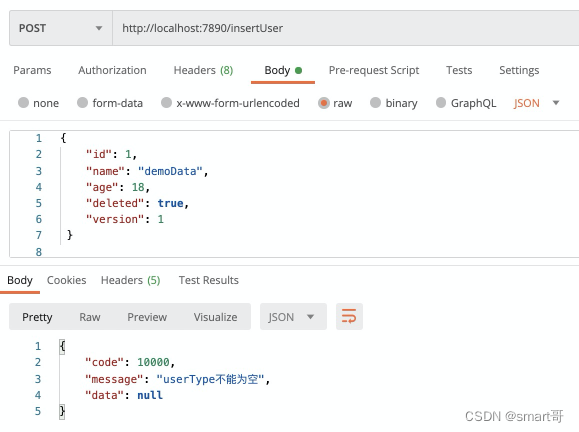Click the "deleted": true line in request body
Image resolution: width=579 pixels, height=432 pixels.
pos(137,203)
